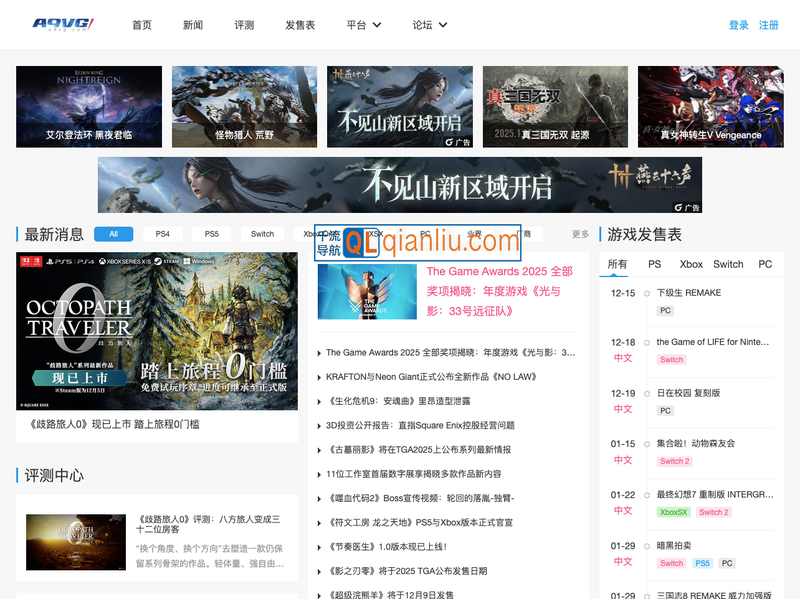Select the All filter in 最新消息

(113, 234)
